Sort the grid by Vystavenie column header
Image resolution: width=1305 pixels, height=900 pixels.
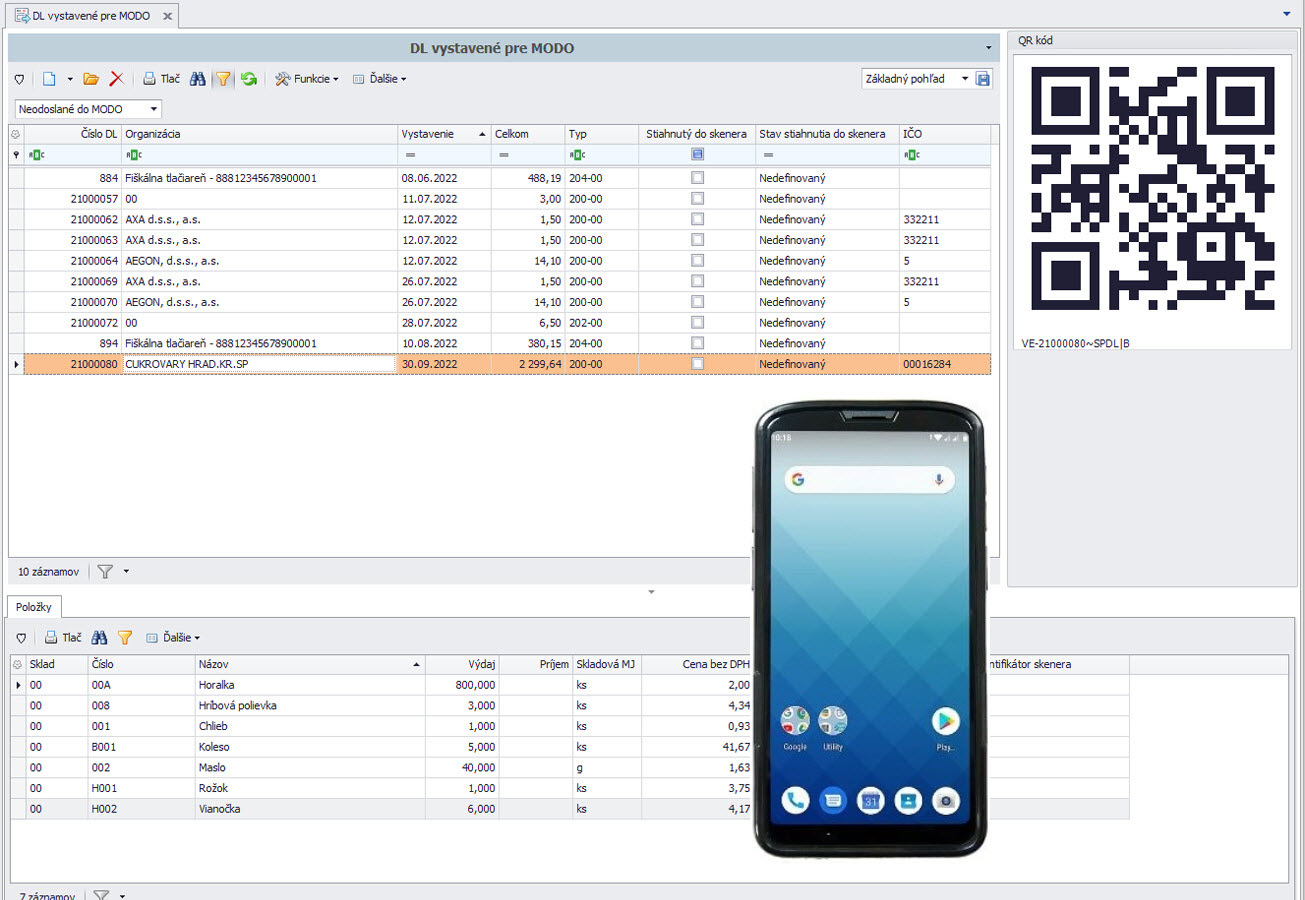(436, 134)
